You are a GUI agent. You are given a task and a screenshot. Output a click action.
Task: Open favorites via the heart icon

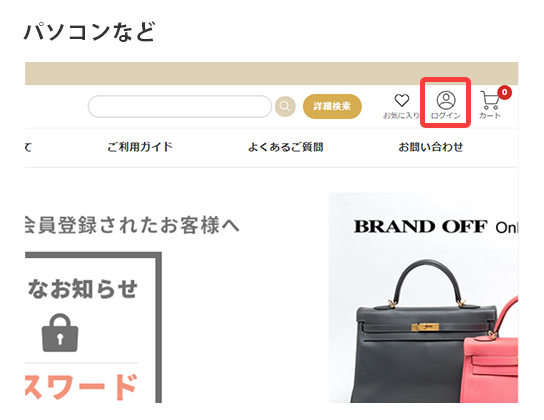coord(402,100)
